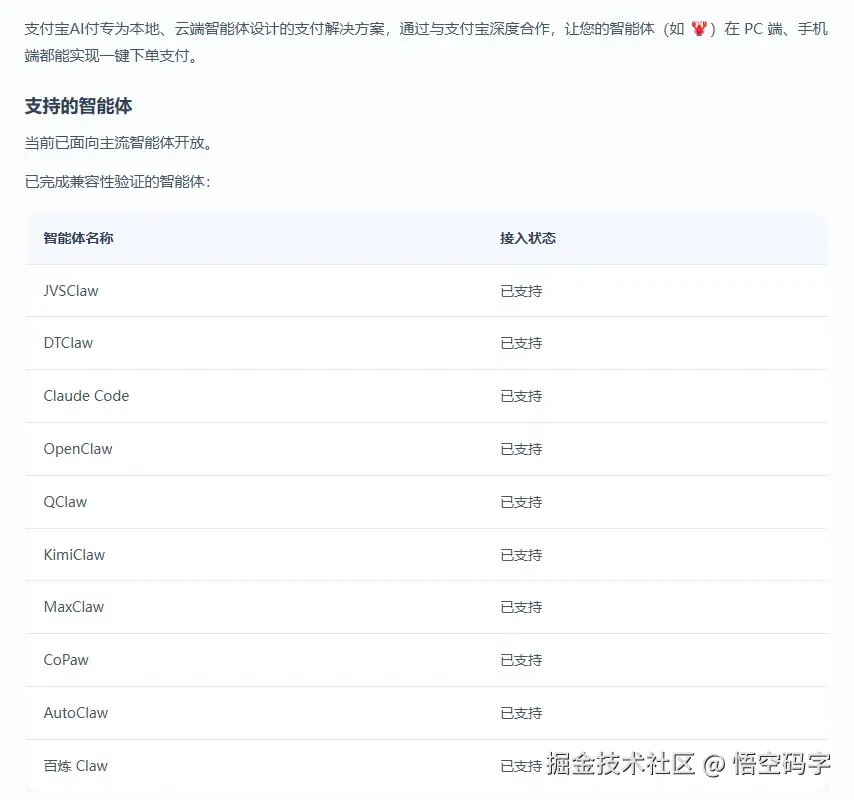Click the AutoClaw agent name

coord(76,713)
